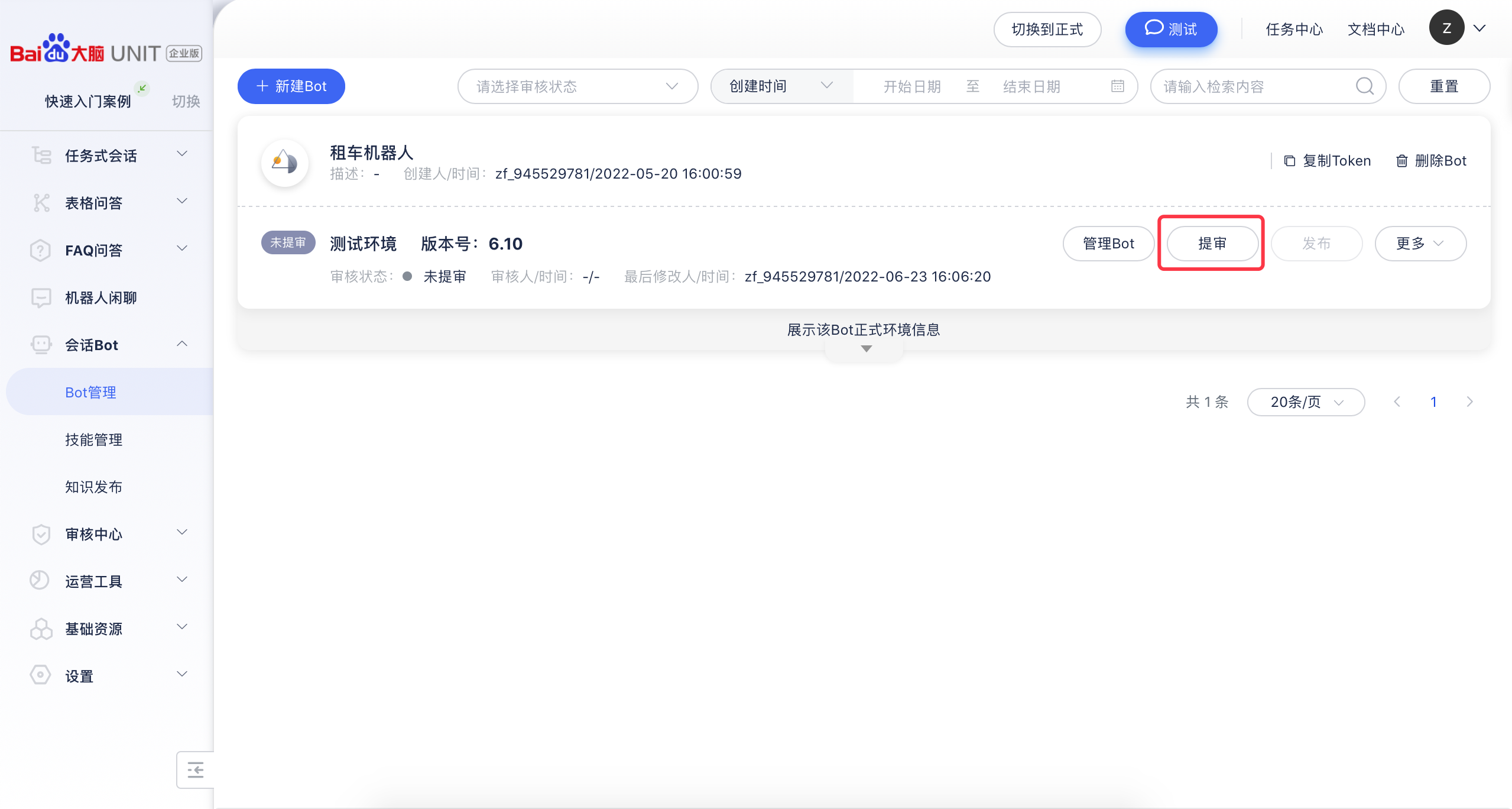Screen dimensions: 1512x809
Task: Click the 租车机器人 bot title
Action: [371, 153]
